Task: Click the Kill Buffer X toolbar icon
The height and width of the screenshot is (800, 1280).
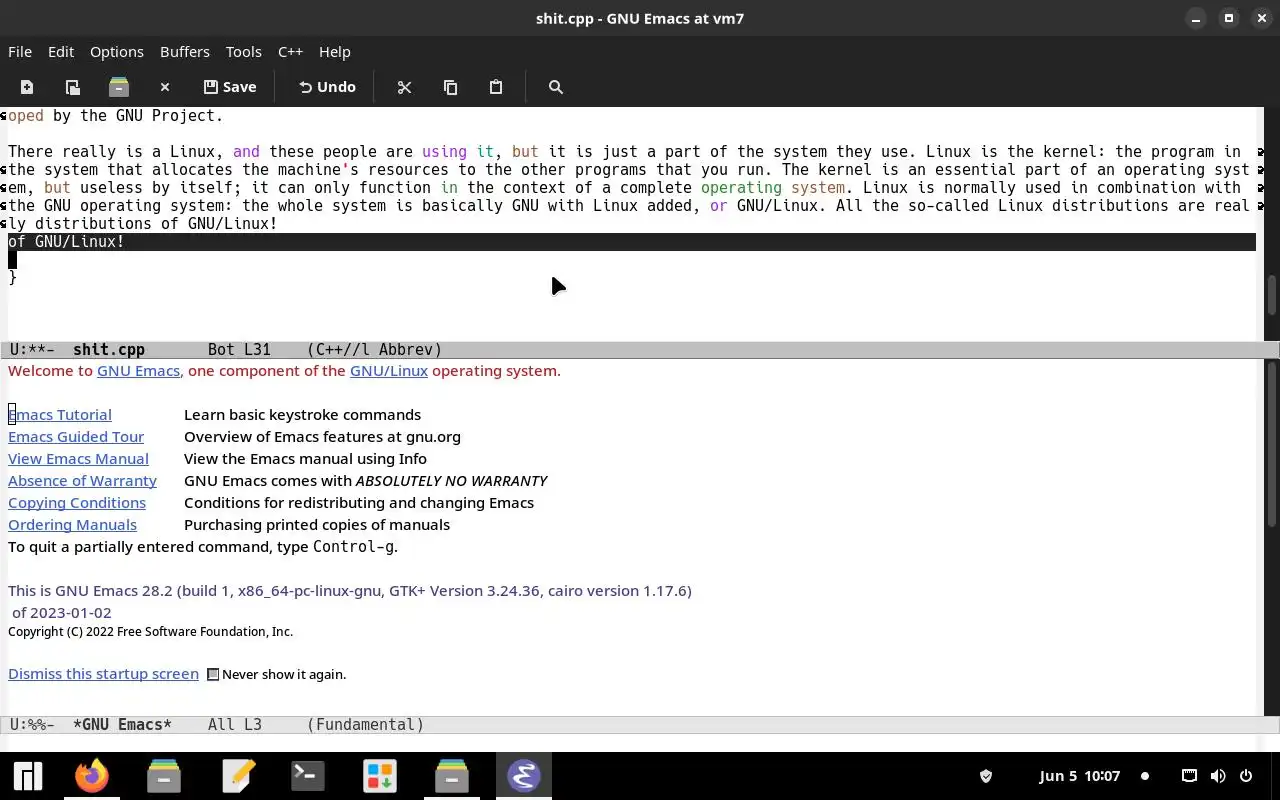Action: 165,87
